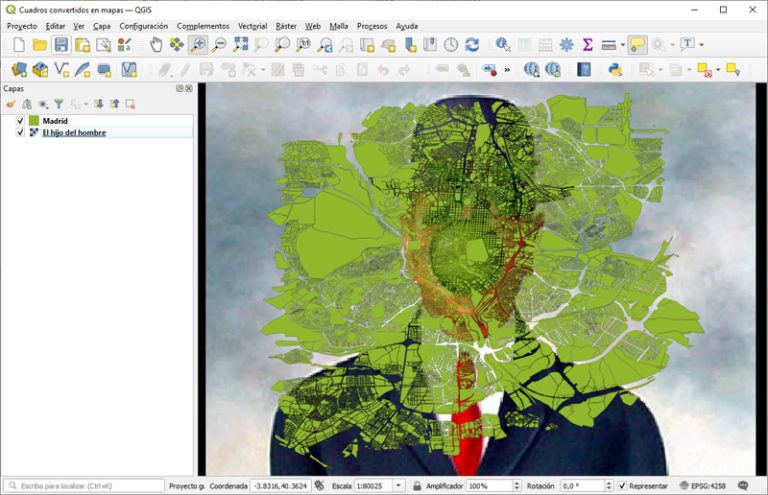Toggle the scale lock padlock icon
Image resolution: width=768 pixels, height=495 pixels.
417,486
